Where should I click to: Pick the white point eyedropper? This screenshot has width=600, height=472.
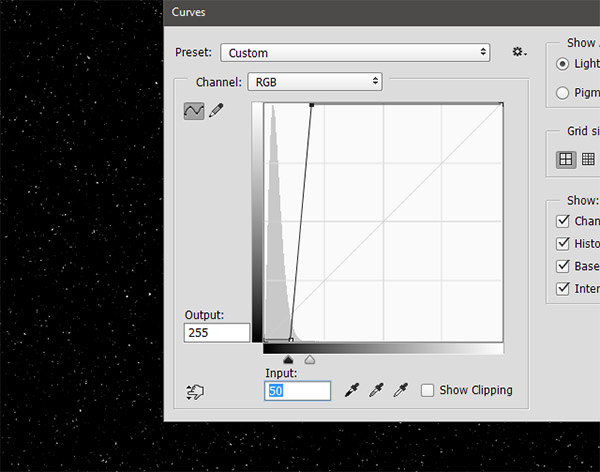point(402,390)
